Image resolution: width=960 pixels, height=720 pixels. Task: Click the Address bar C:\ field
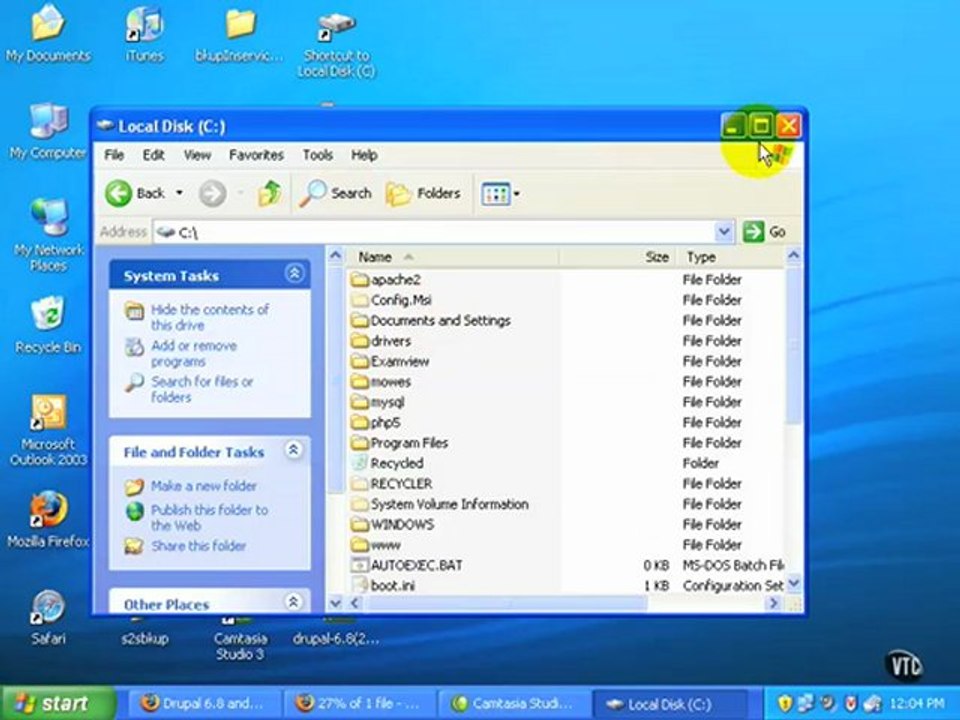(x=433, y=232)
